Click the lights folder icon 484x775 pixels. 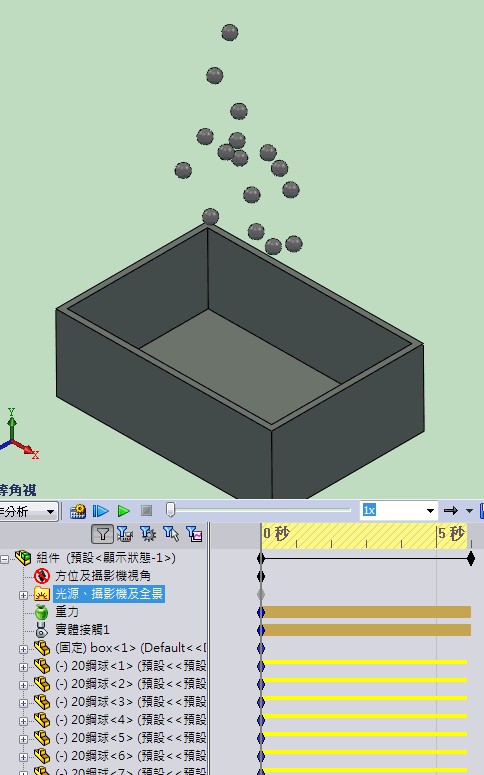click(x=42, y=594)
